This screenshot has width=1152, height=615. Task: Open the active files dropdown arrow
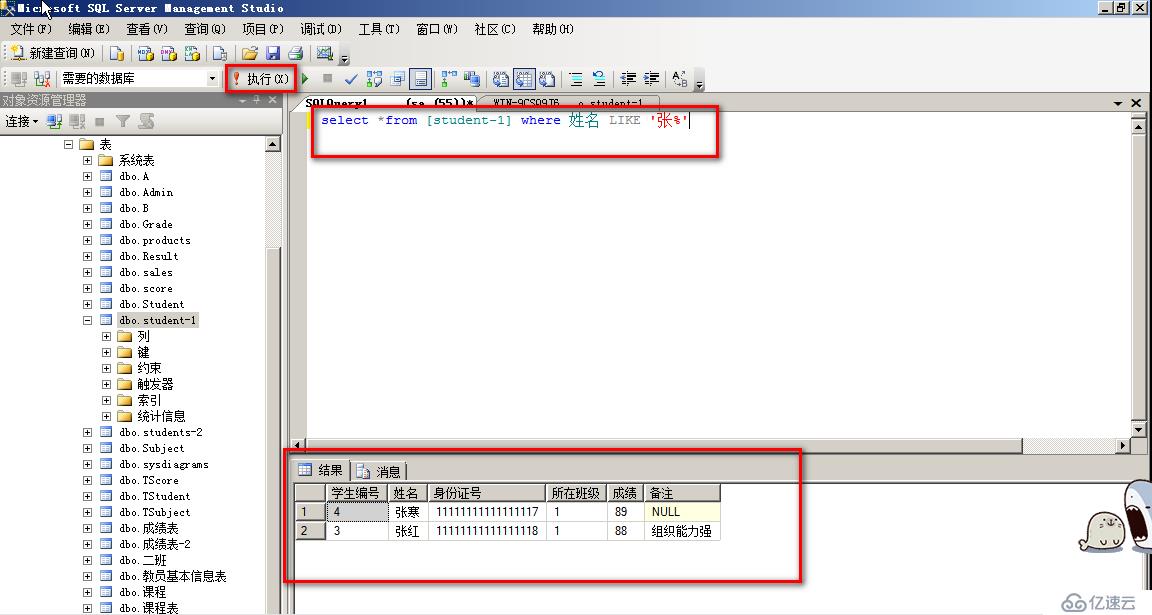coord(1118,103)
